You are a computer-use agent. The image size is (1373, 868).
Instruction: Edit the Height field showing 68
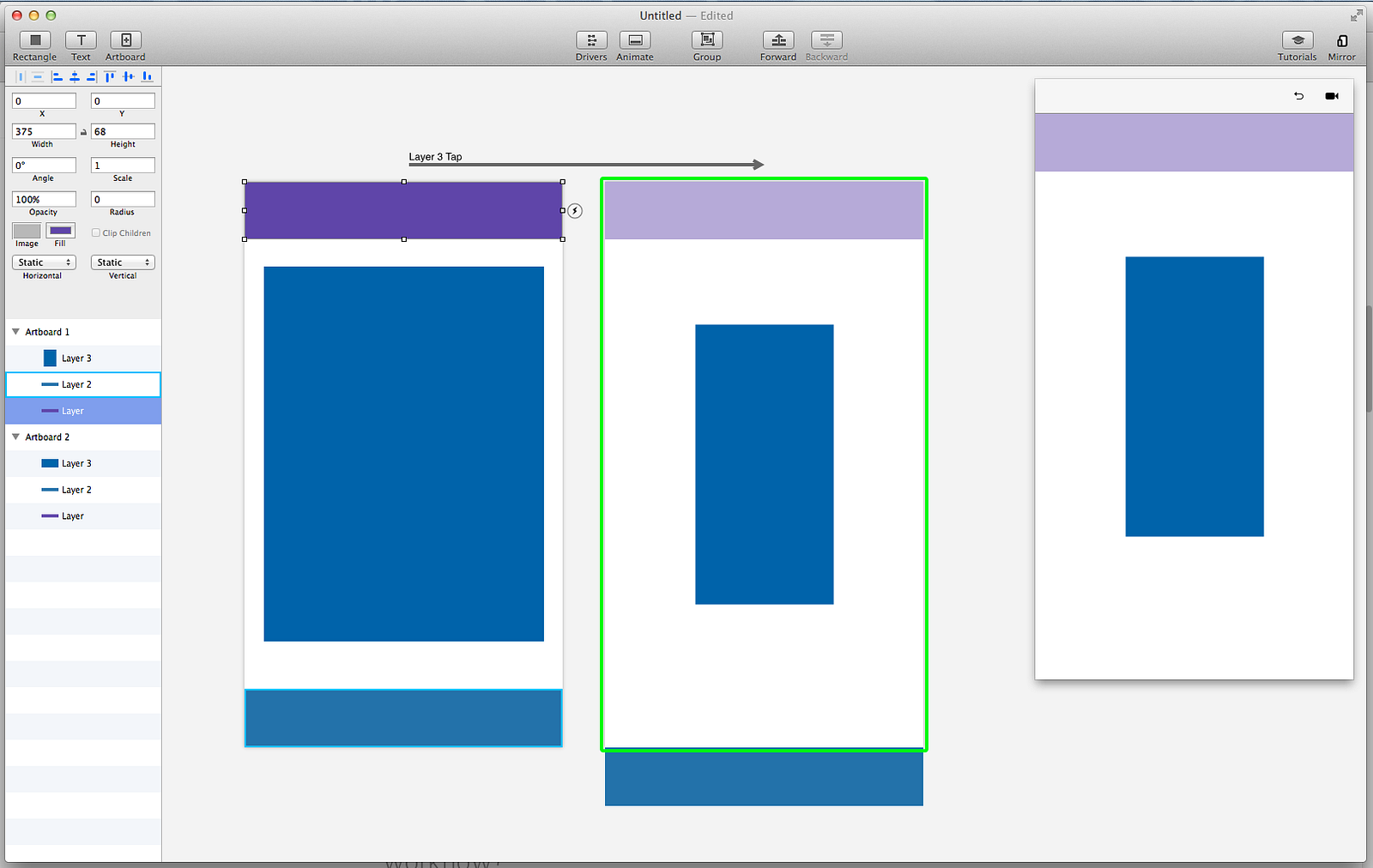(x=123, y=132)
